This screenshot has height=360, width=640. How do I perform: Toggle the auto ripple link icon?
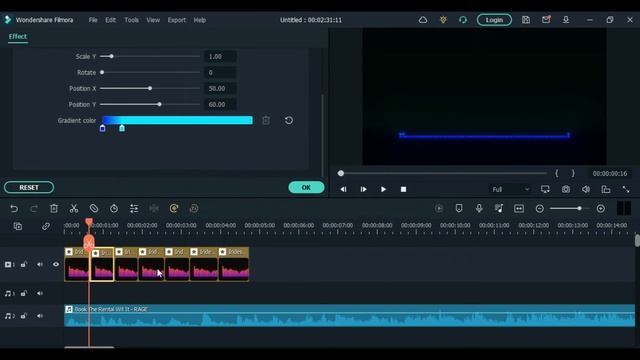[x=46, y=226]
